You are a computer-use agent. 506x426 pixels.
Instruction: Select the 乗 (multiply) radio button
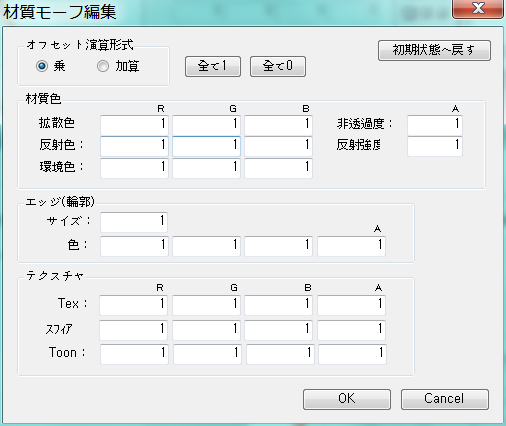[x=42, y=66]
